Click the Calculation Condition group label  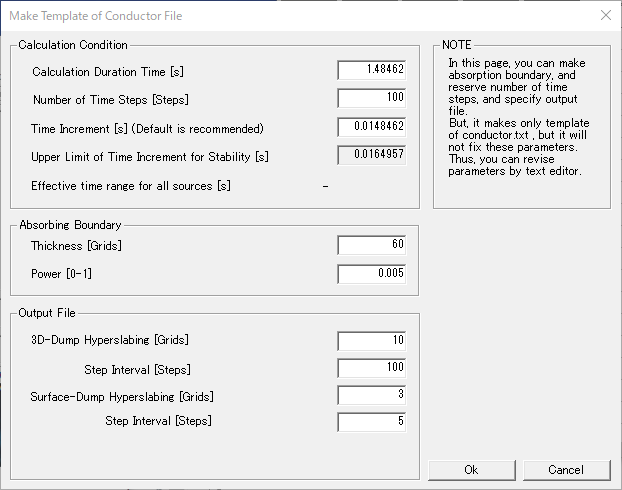click(73, 45)
